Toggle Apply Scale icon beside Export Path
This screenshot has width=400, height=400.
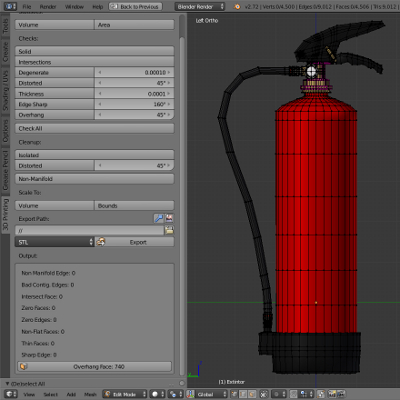coord(158,218)
